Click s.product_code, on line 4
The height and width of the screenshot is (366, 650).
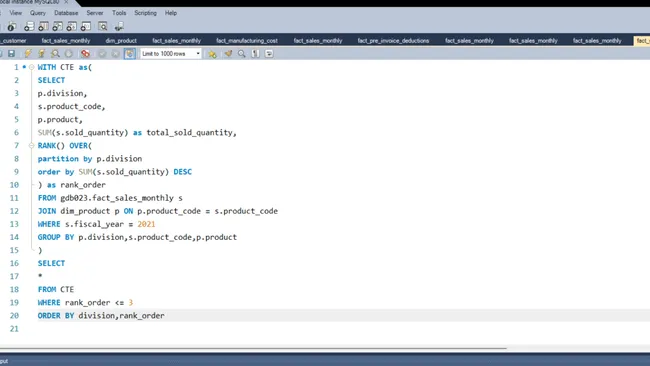71,107
